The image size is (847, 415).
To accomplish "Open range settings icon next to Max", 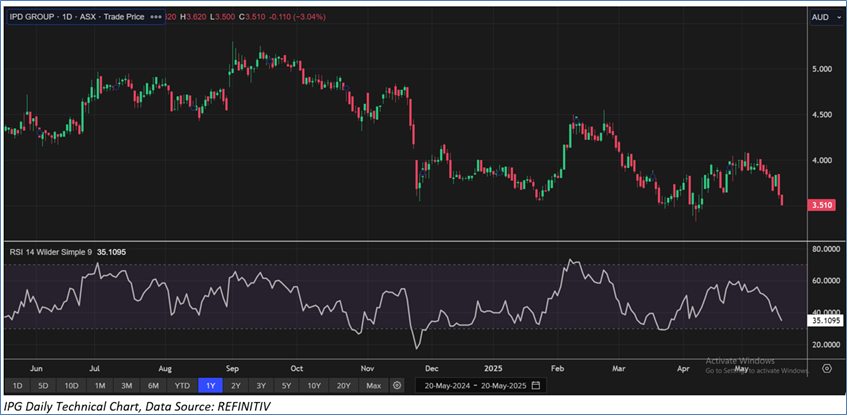I will click(397, 385).
